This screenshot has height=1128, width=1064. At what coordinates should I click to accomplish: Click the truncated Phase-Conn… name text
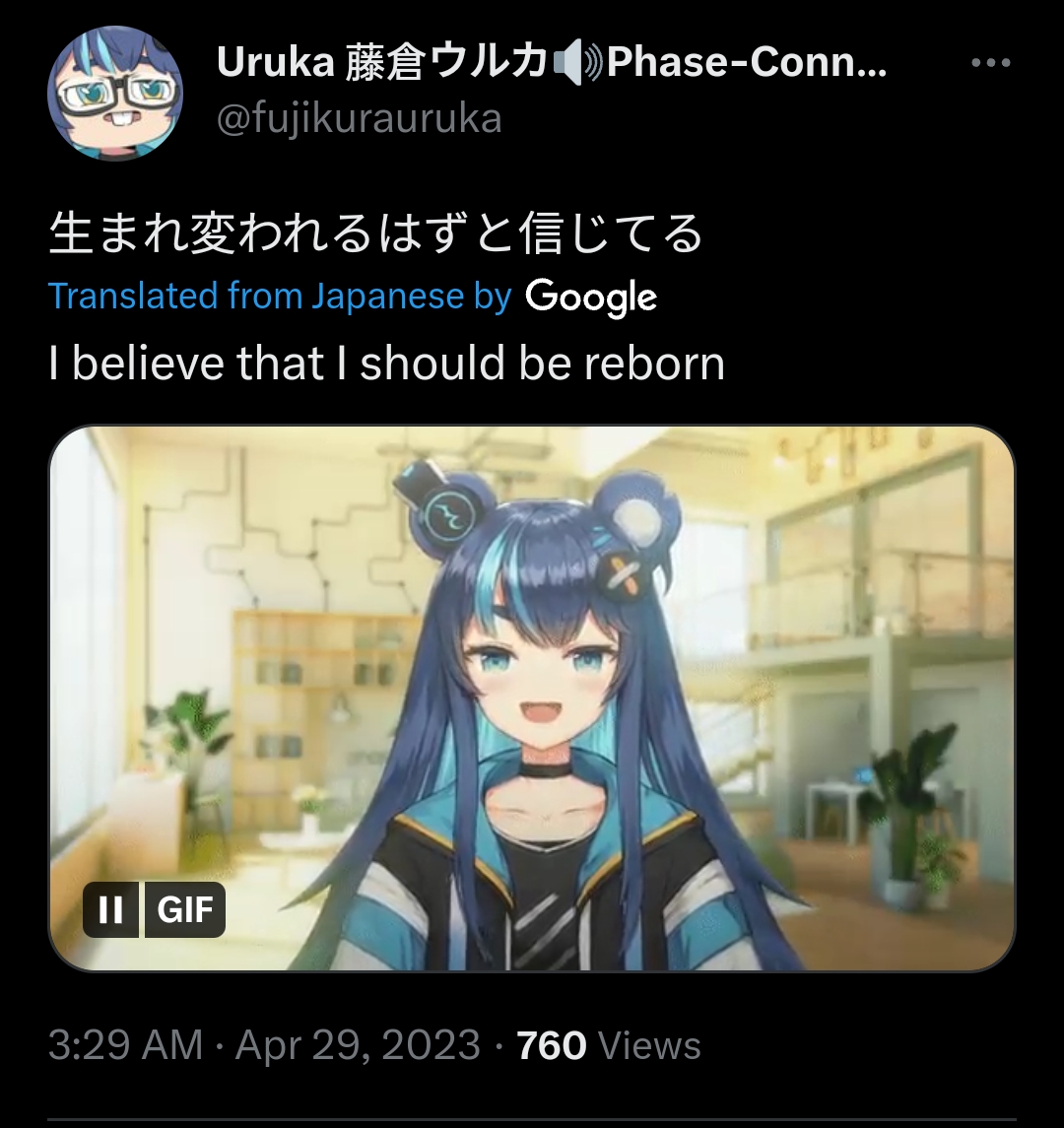coord(747,63)
